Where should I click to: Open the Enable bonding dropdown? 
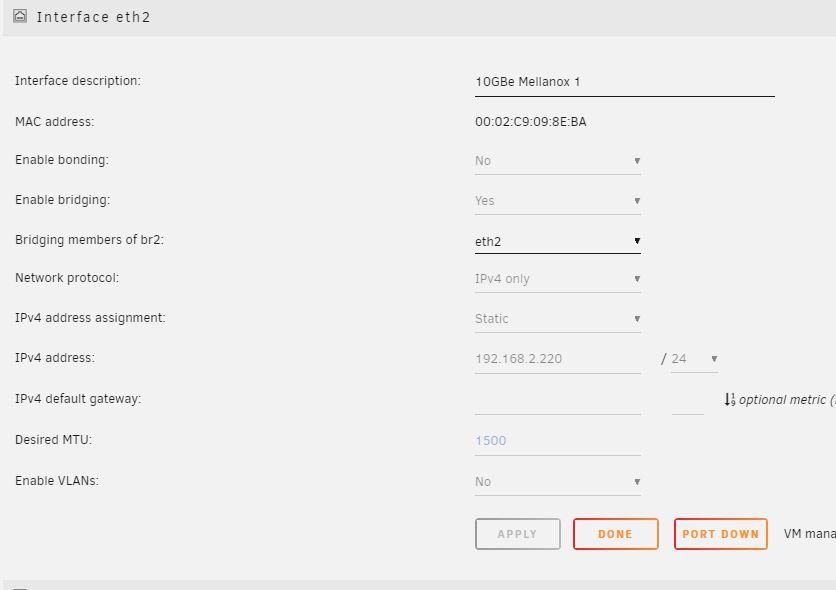pyautogui.click(x=557, y=161)
